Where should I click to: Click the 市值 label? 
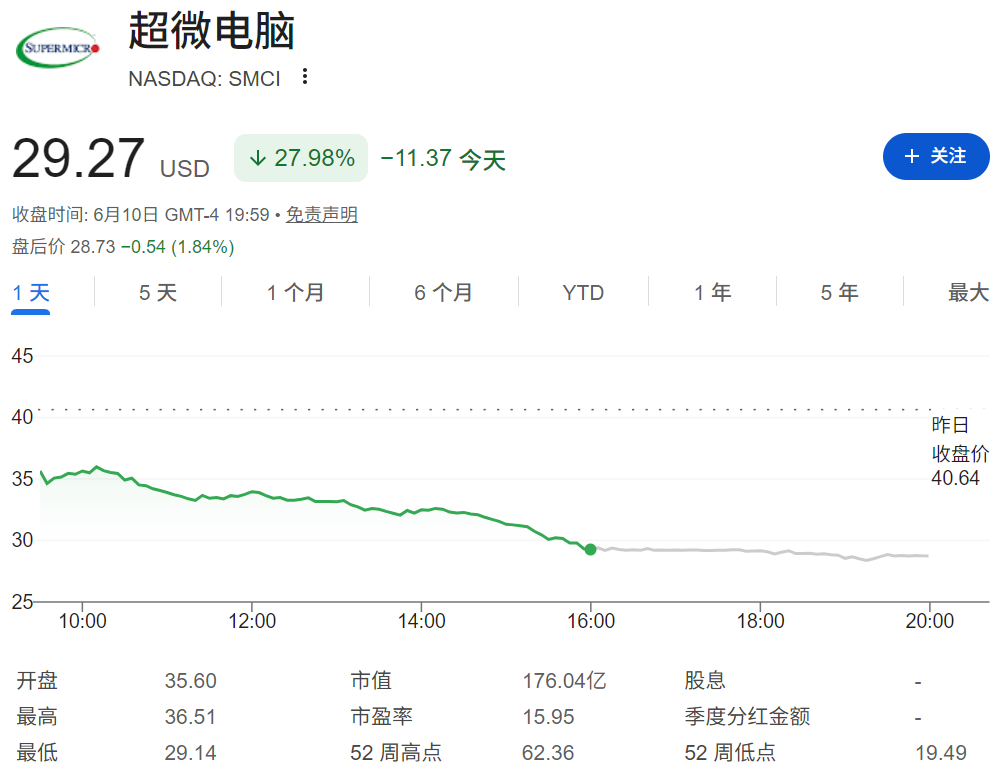[371, 681]
